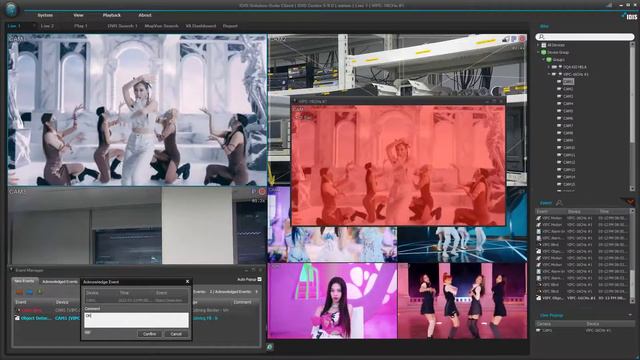Select the bold VIPC Object event row

point(582,298)
